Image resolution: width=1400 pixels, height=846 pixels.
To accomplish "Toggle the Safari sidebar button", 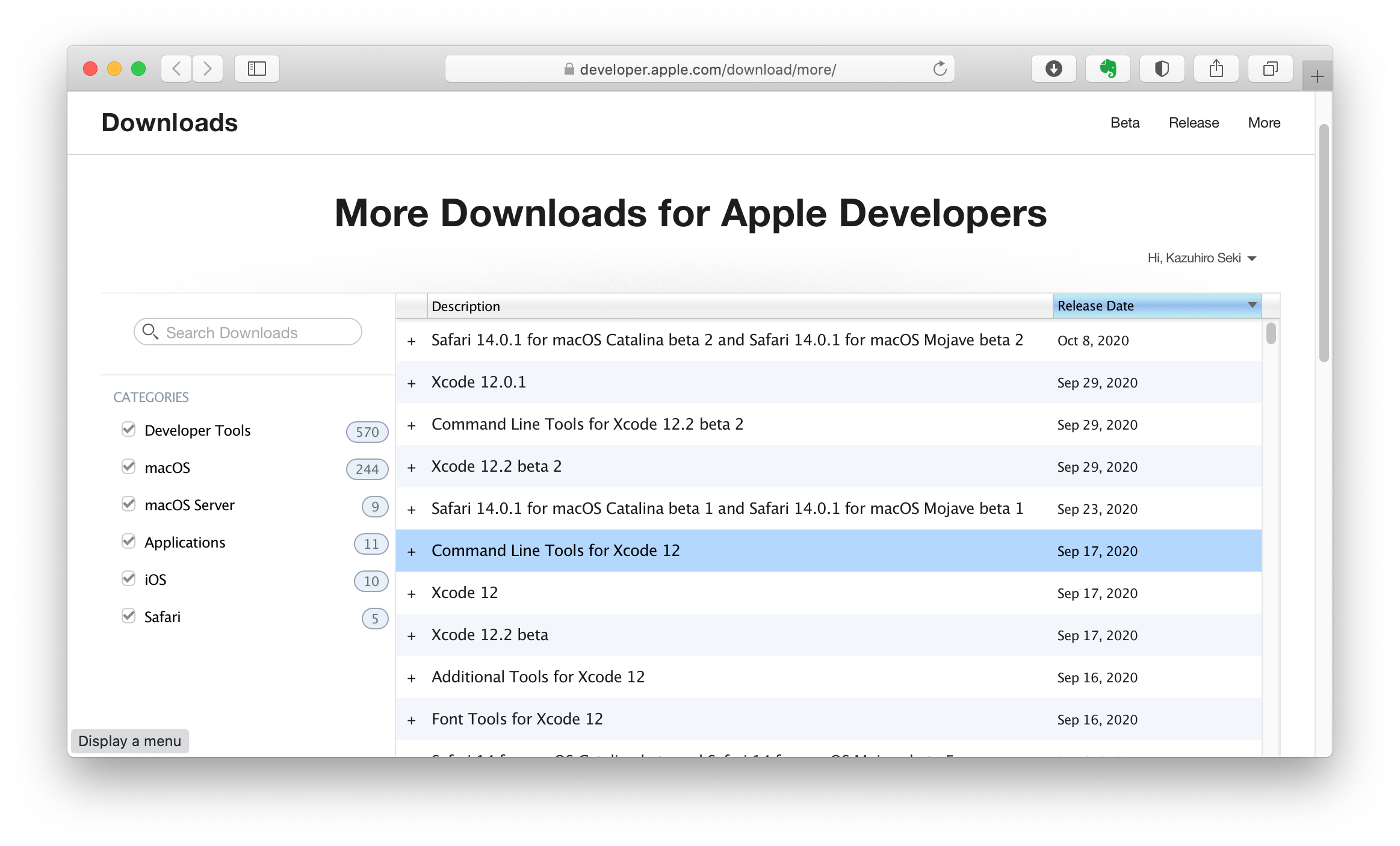I will pos(257,69).
